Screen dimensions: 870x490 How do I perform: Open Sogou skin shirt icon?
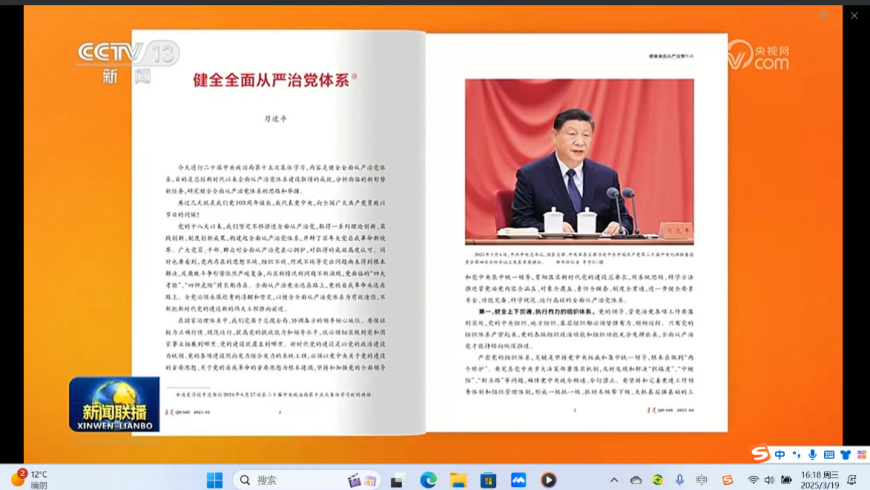[x=845, y=455]
